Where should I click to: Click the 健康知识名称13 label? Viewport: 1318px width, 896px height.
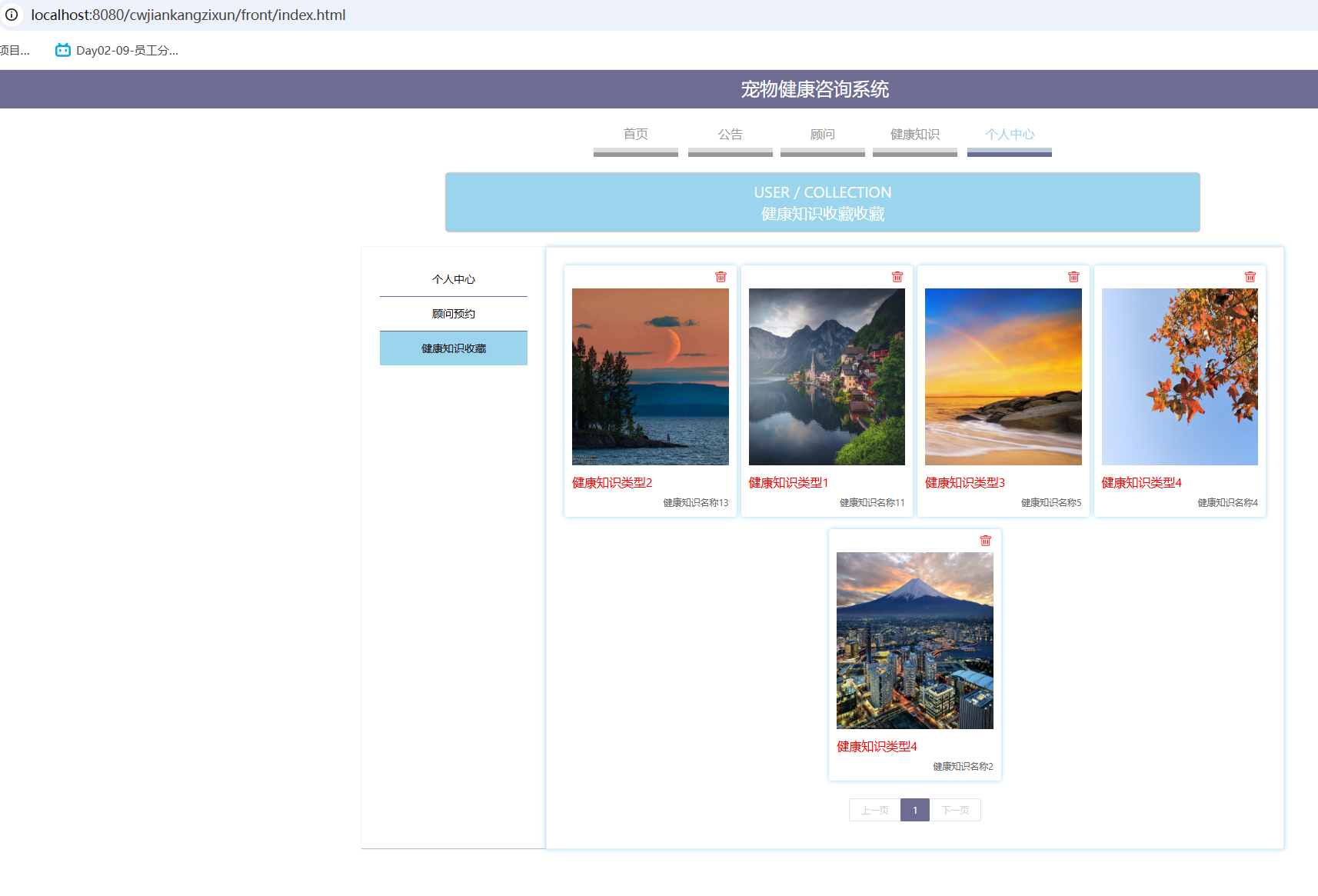coord(696,503)
